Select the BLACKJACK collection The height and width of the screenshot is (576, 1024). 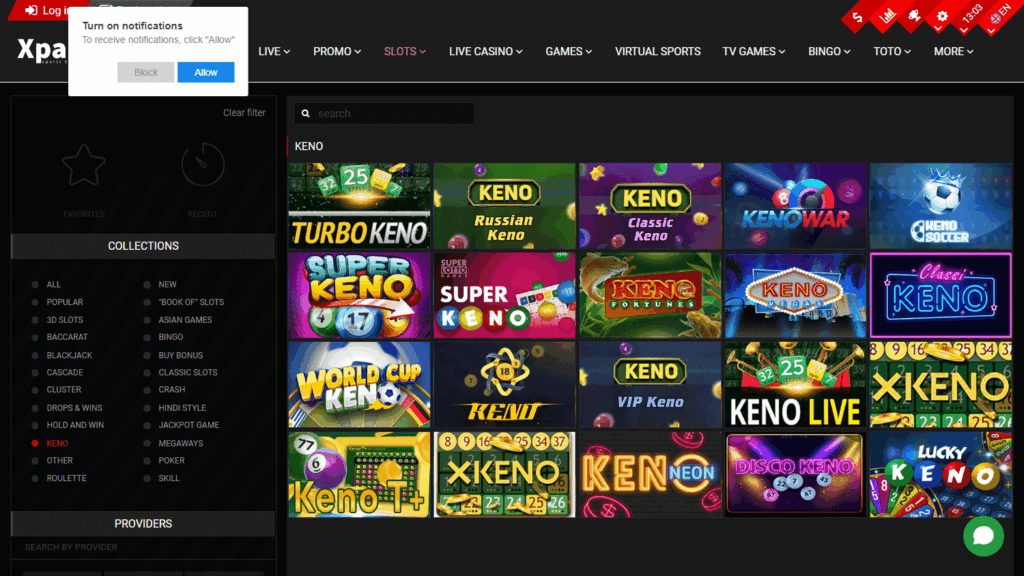(x=69, y=355)
